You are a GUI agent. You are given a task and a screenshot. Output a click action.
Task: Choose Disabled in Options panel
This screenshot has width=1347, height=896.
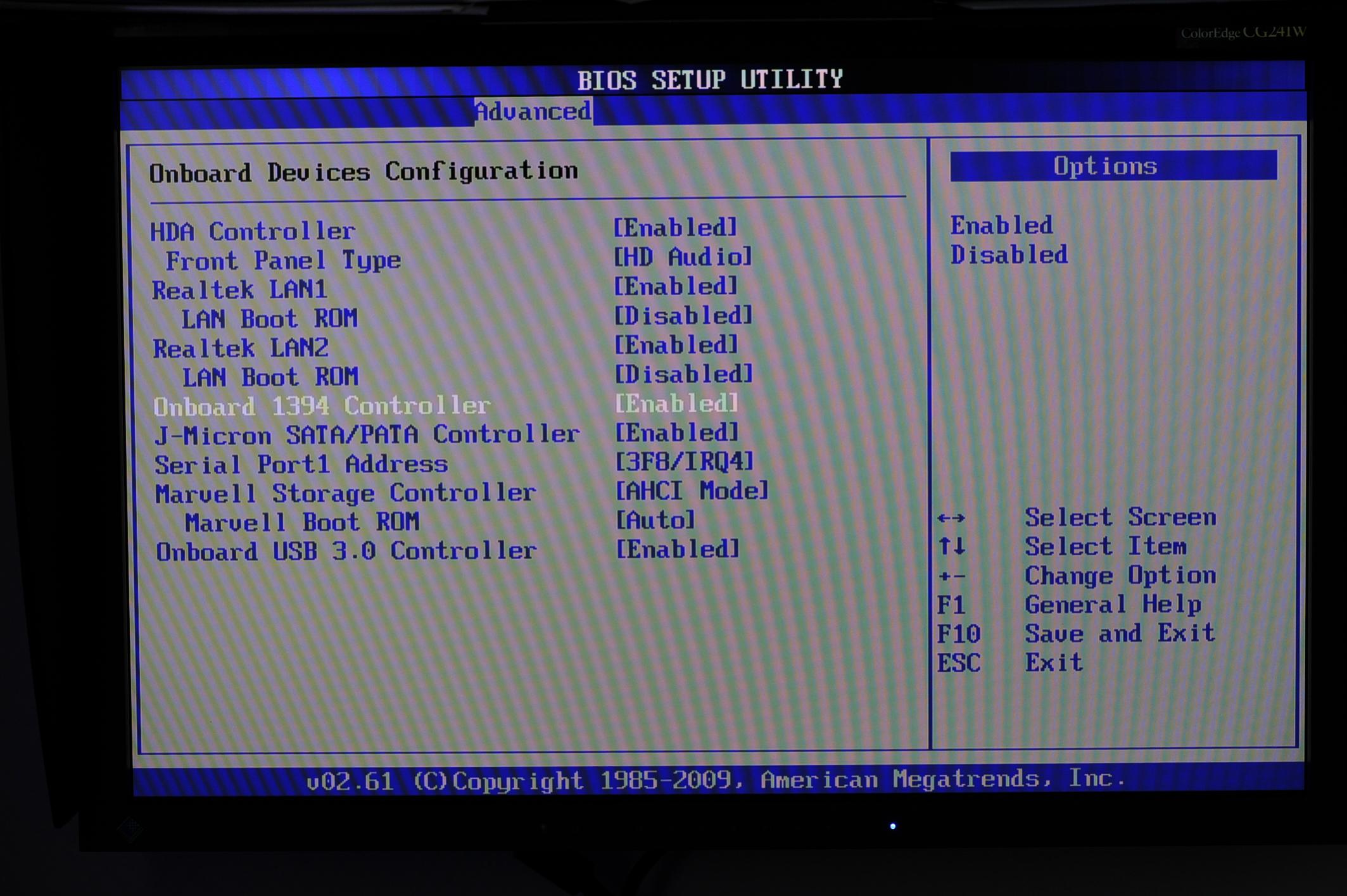click(1009, 255)
